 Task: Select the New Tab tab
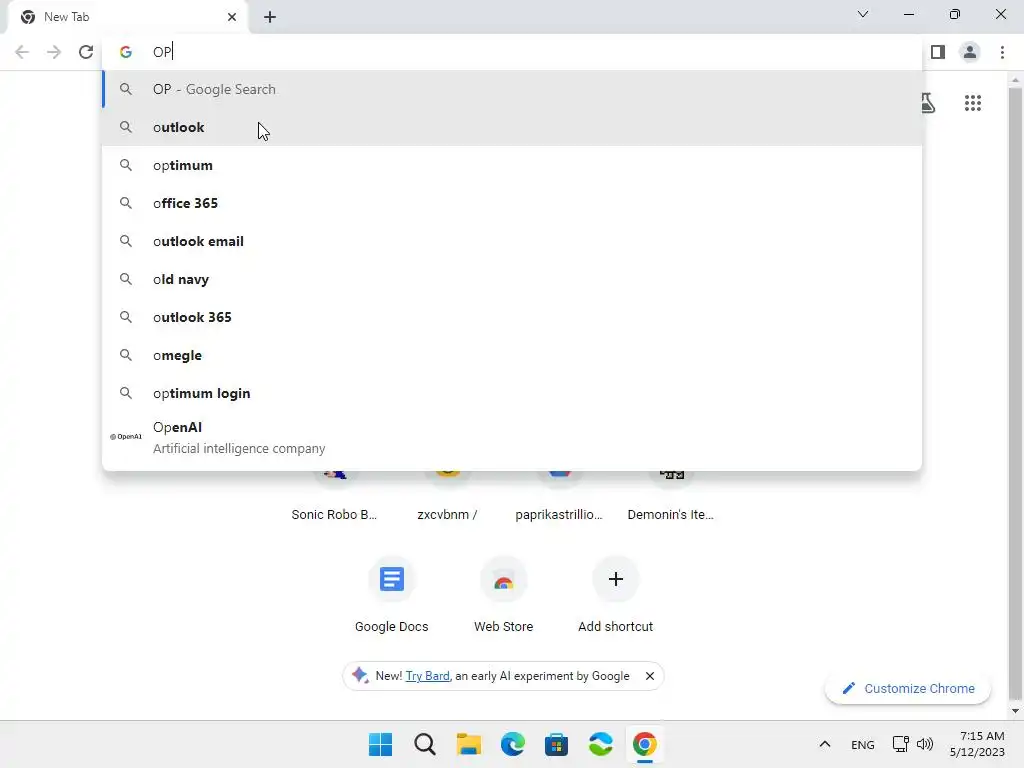coord(127,17)
